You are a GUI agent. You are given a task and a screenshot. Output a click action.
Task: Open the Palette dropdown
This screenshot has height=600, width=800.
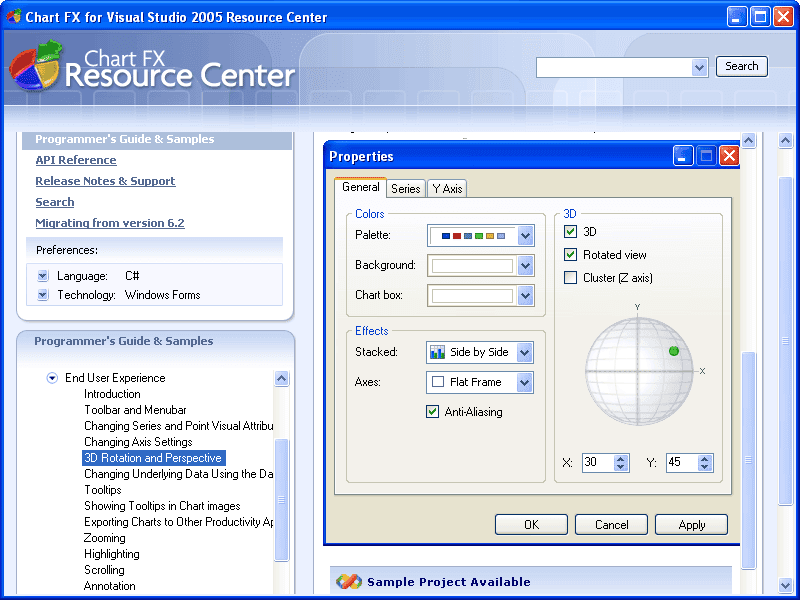point(526,236)
